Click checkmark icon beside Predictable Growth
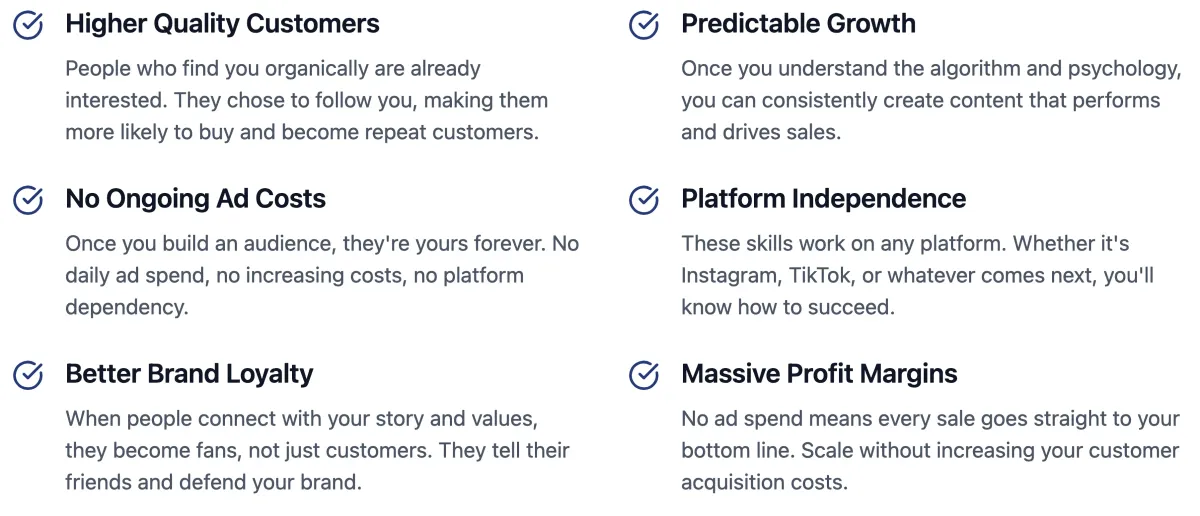Screen dimensions: 1200x516 [x=644, y=25]
